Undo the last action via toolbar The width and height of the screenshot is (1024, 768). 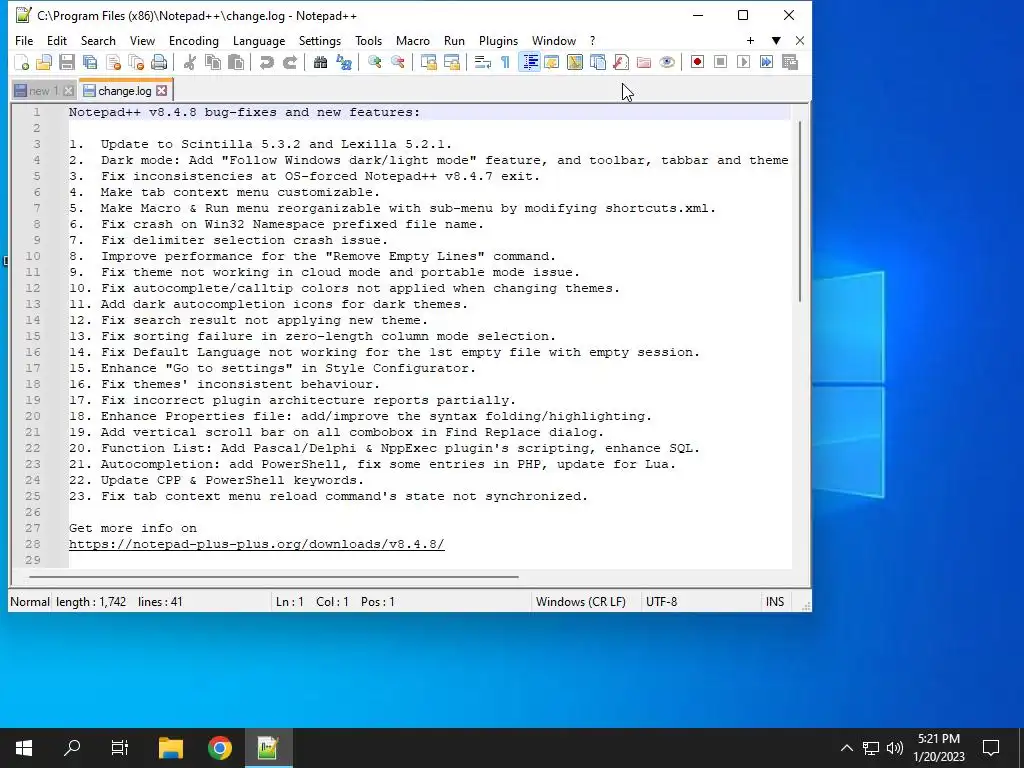(266, 62)
